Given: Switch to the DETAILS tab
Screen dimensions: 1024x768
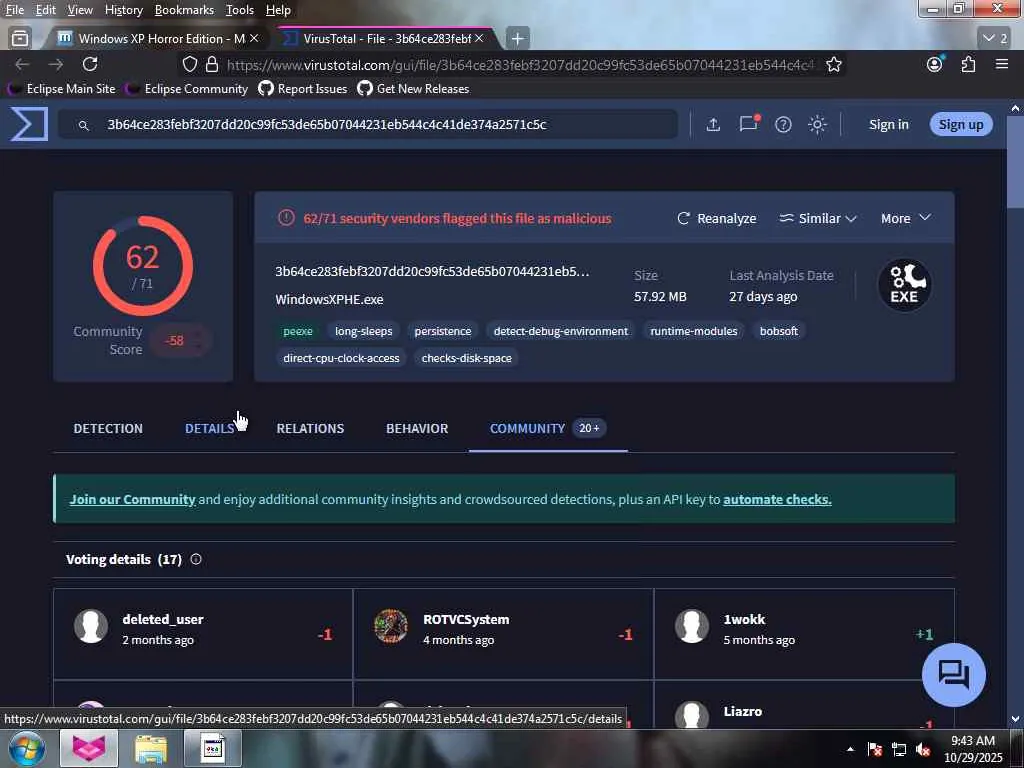Looking at the screenshot, I should (x=209, y=428).
